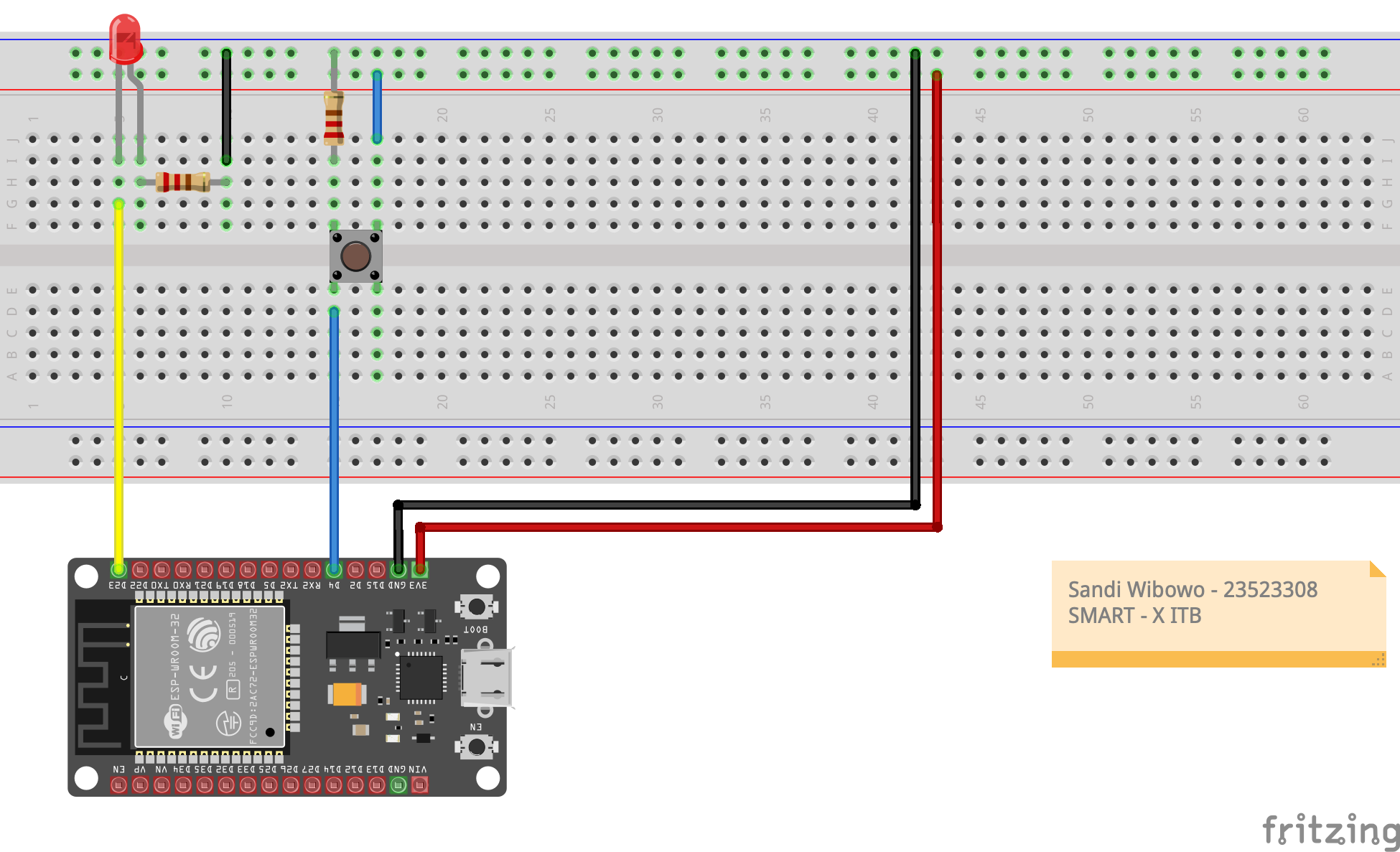Click the D2 pin header
This screenshot has width=1400, height=852.
pos(355,570)
